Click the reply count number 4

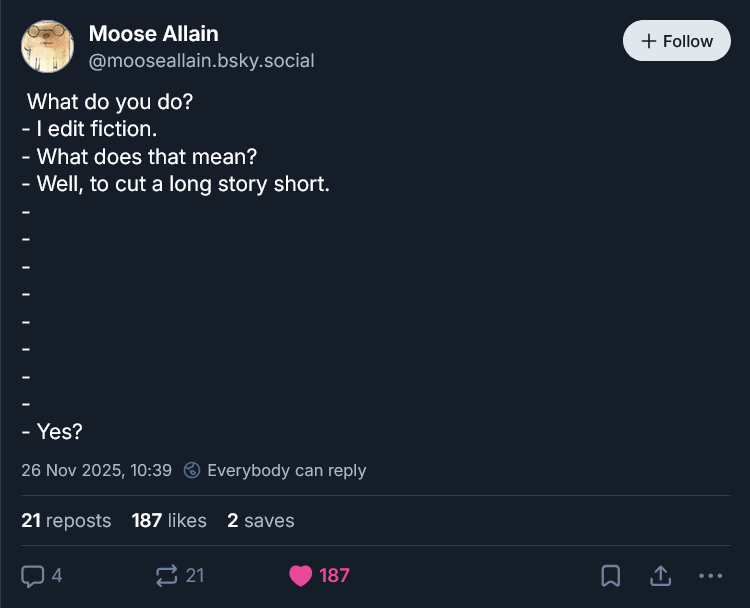pos(57,575)
